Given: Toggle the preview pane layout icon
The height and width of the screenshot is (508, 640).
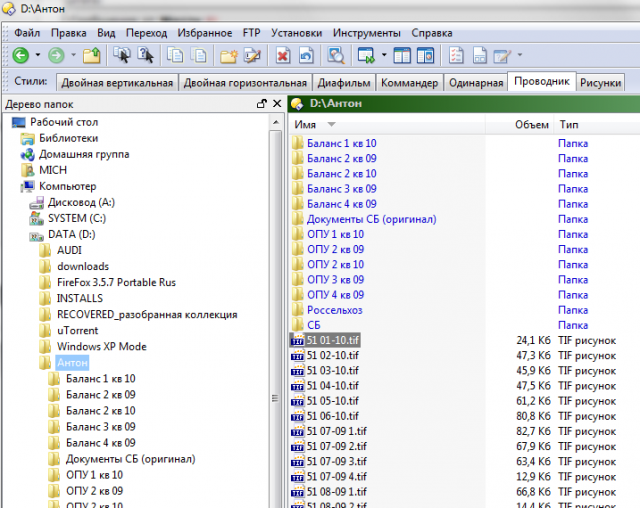Looking at the screenshot, I should click(425, 55).
